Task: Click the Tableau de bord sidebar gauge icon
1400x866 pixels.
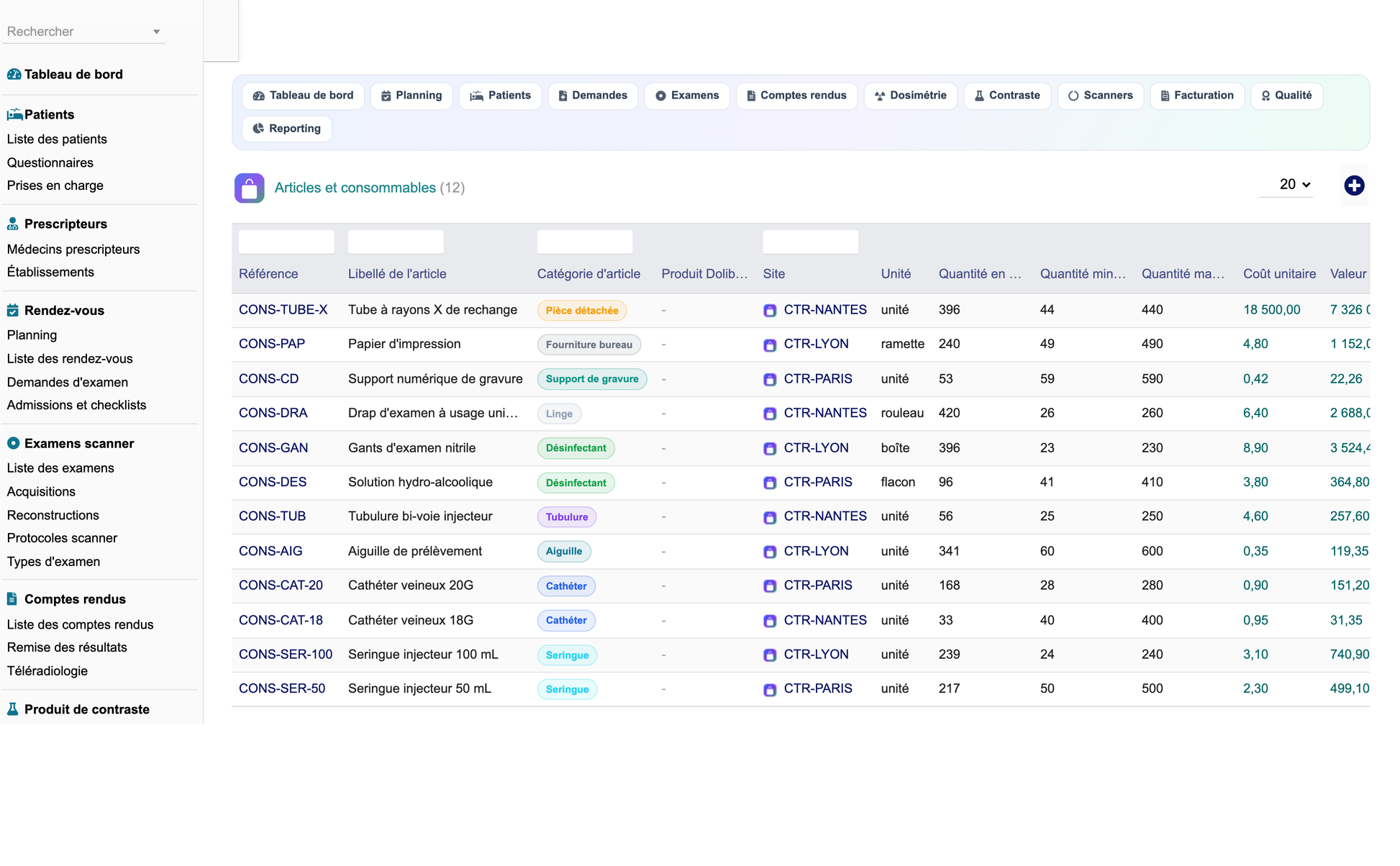Action: 14,74
